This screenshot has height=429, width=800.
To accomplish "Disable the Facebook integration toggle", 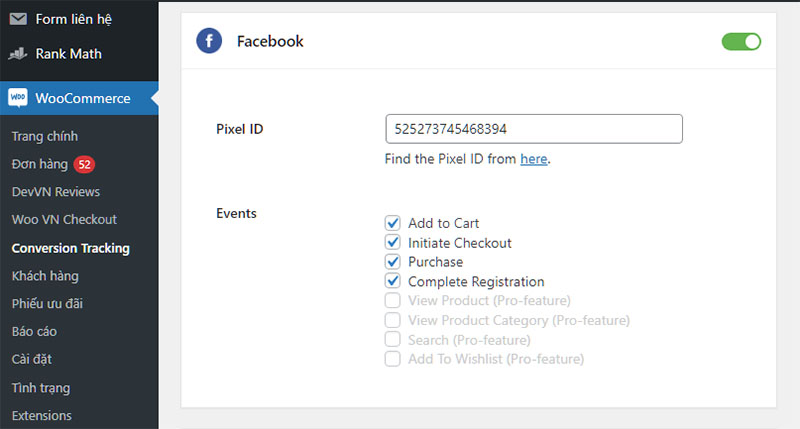I will coord(741,41).
